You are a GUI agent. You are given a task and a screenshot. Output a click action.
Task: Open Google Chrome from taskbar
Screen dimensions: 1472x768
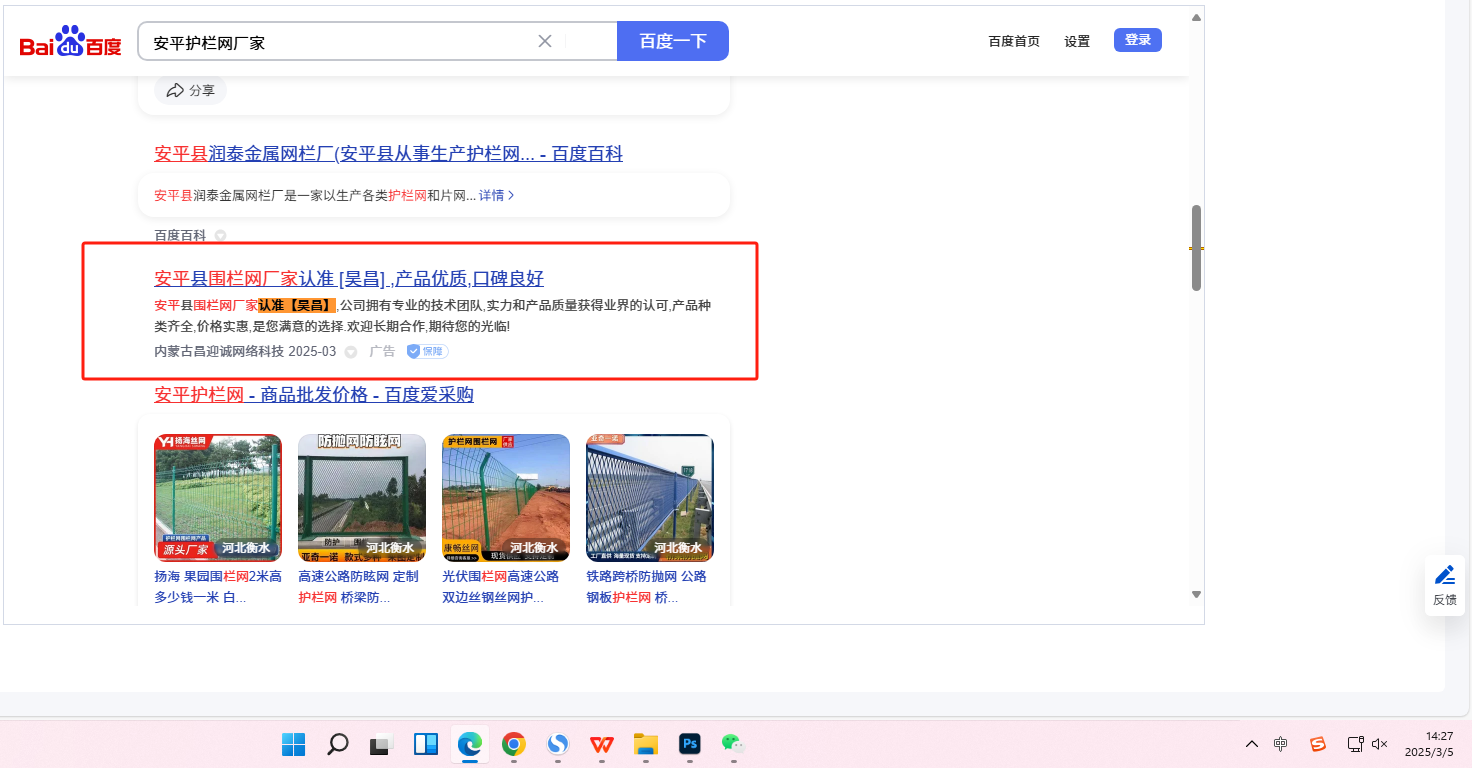514,744
